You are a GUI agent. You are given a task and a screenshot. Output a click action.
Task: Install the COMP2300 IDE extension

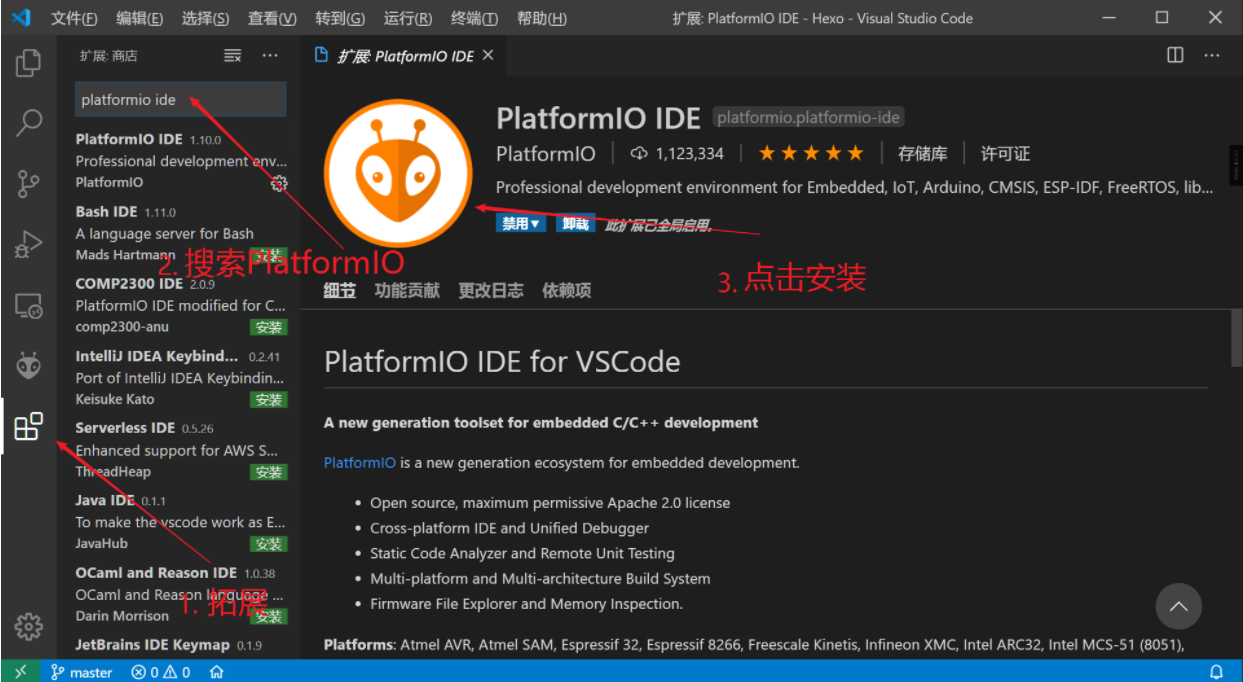point(268,327)
